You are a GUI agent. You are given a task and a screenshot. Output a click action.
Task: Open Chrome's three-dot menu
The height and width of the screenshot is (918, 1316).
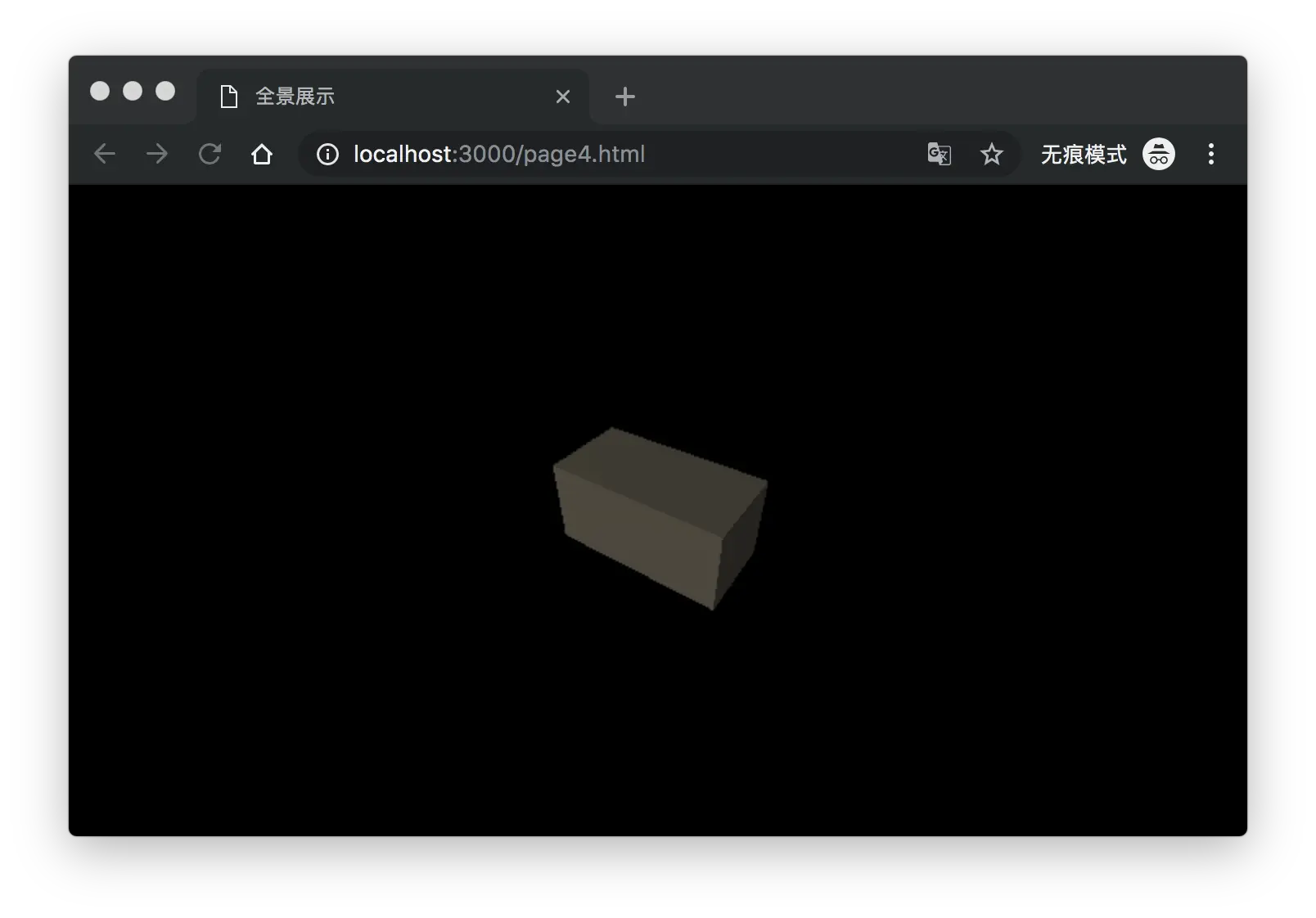click(x=1211, y=154)
